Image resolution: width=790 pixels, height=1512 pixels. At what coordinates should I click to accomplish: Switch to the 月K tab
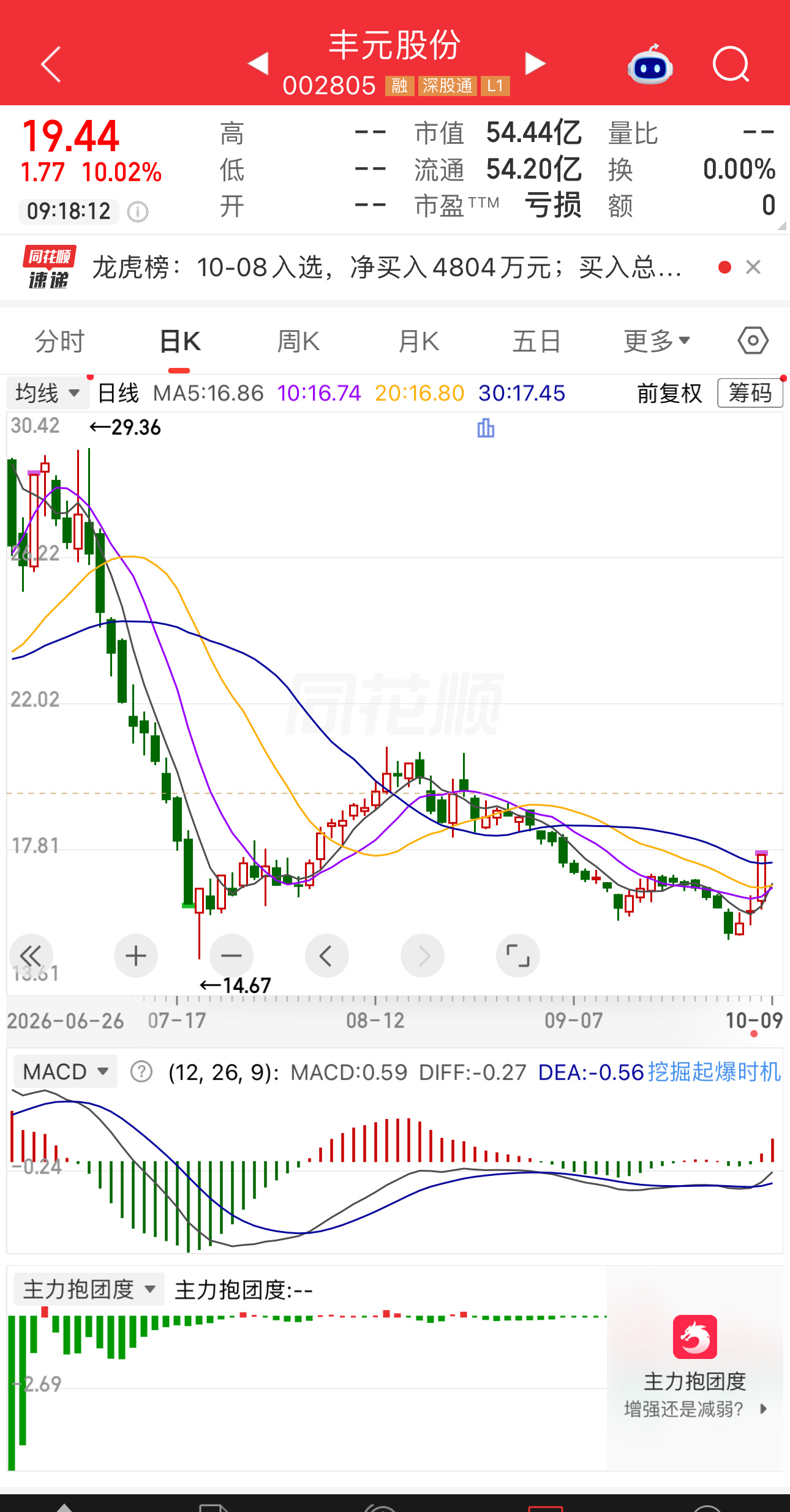pyautogui.click(x=419, y=341)
